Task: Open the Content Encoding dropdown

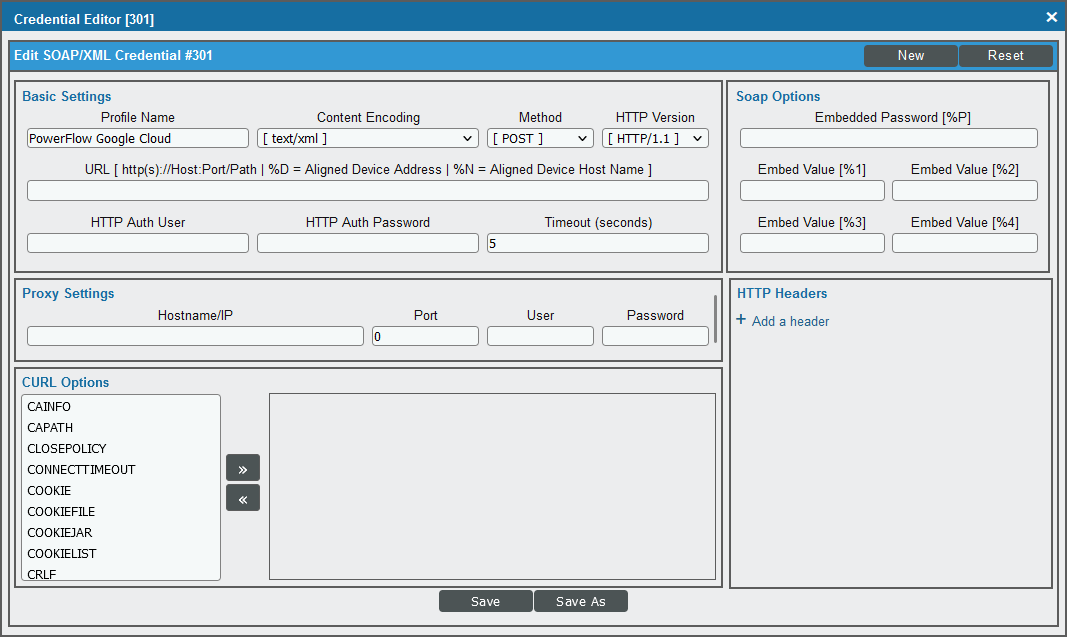Action: [x=367, y=138]
